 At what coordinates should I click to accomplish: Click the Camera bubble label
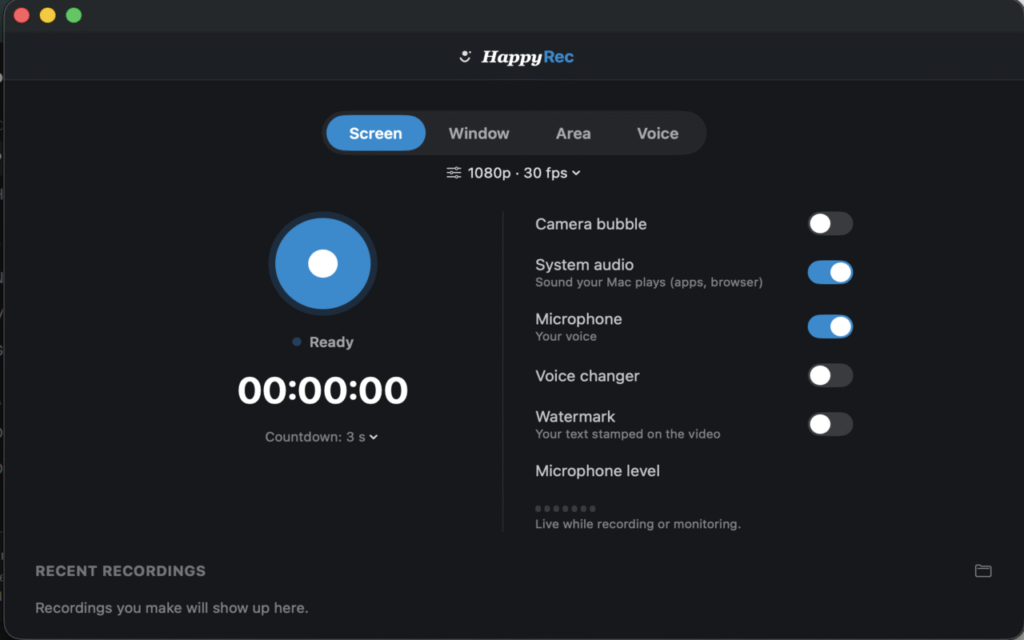click(591, 224)
